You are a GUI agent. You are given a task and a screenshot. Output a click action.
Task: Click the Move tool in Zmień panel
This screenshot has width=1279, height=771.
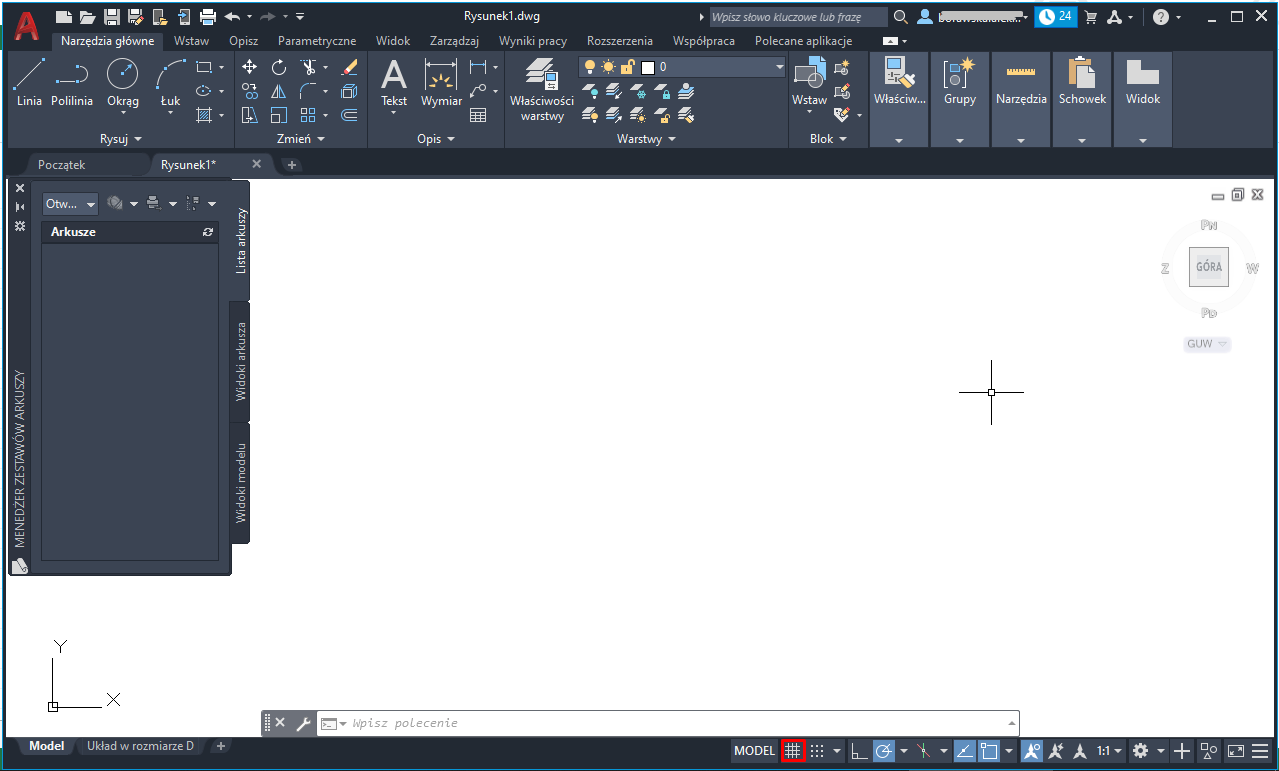[x=250, y=67]
